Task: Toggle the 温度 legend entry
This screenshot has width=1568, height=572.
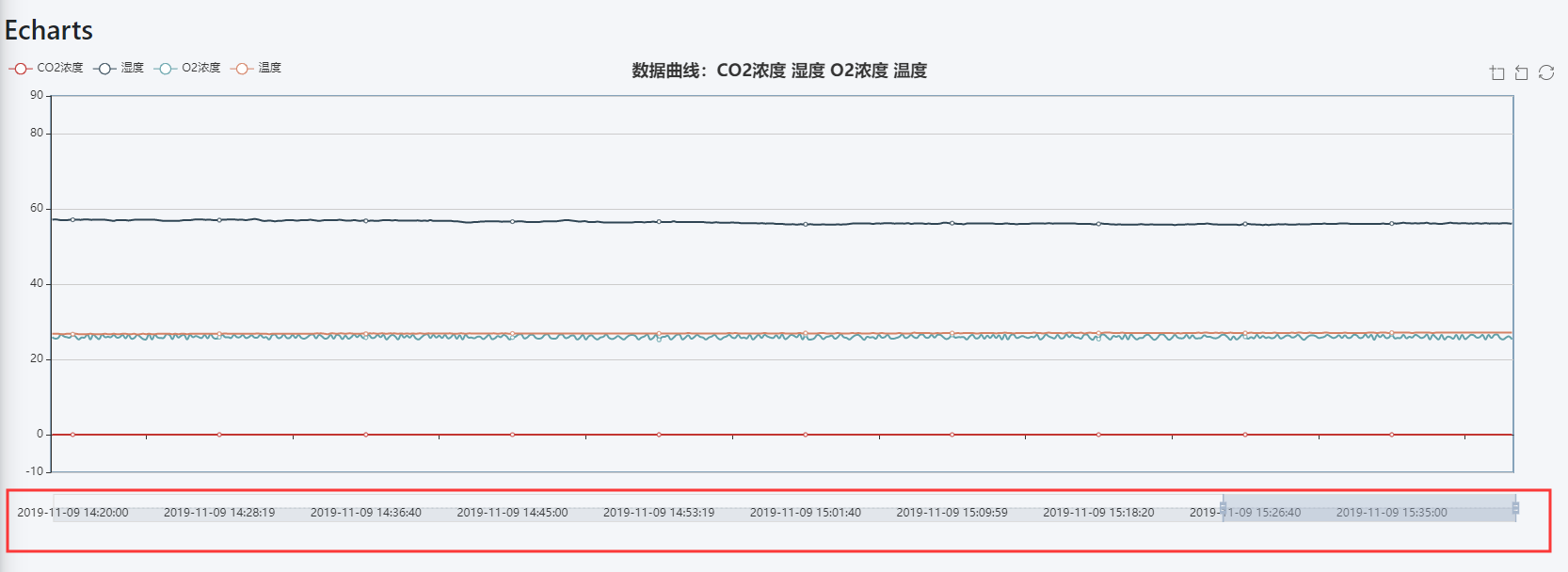Action: click(256, 68)
